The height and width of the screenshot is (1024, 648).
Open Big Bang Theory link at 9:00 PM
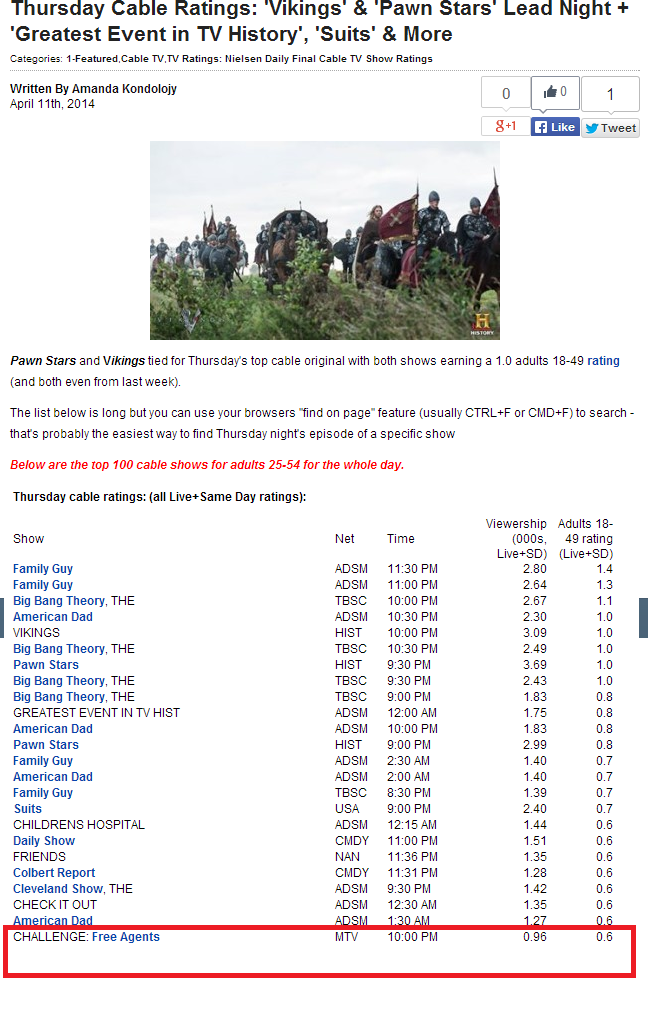click(x=59, y=697)
